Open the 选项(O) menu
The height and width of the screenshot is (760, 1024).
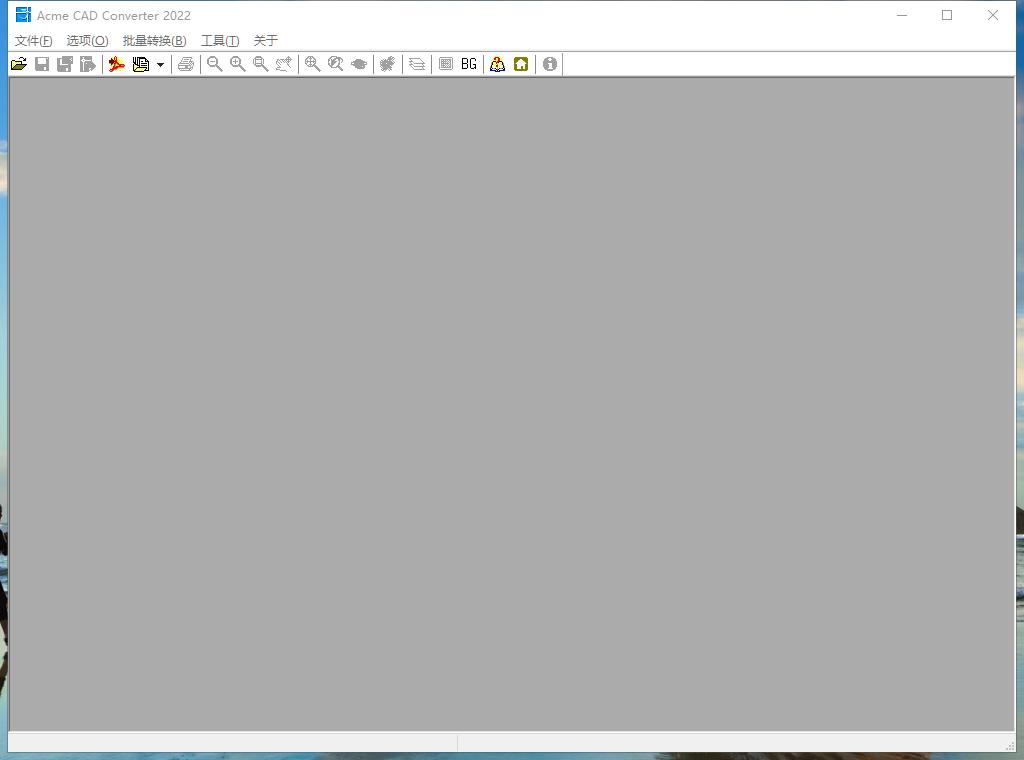pyautogui.click(x=87, y=41)
